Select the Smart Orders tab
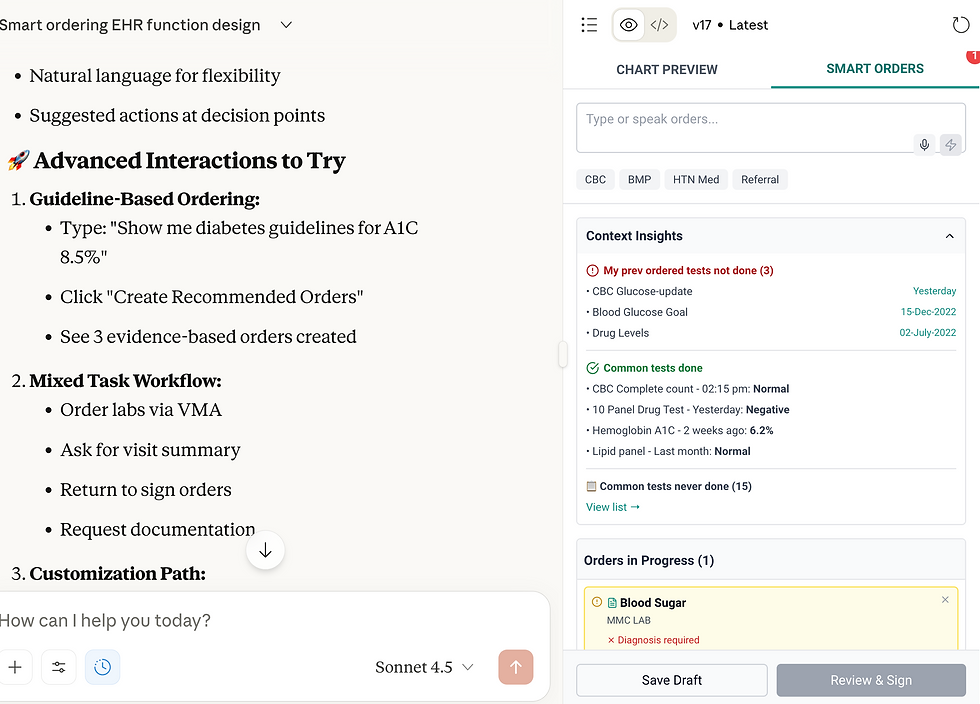980x704 pixels. (x=875, y=69)
